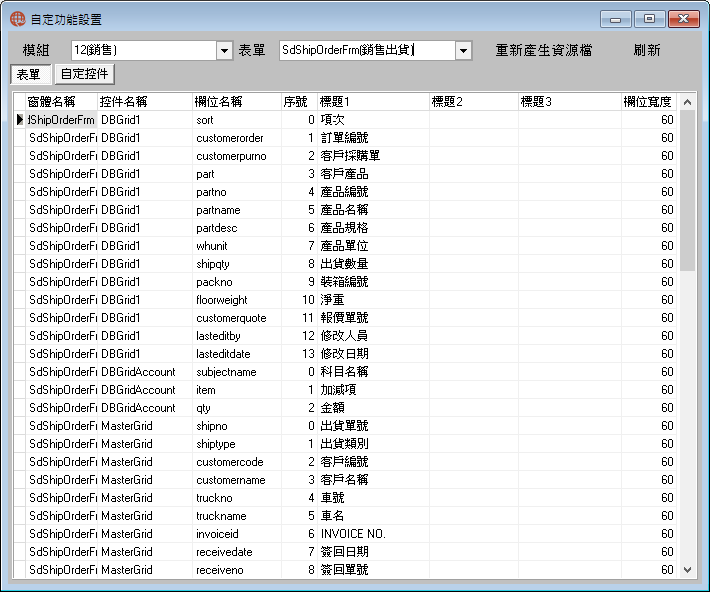Screen dimensions: 710x592
Task: Click the vertical scrollbar thumb
Action: 687,190
